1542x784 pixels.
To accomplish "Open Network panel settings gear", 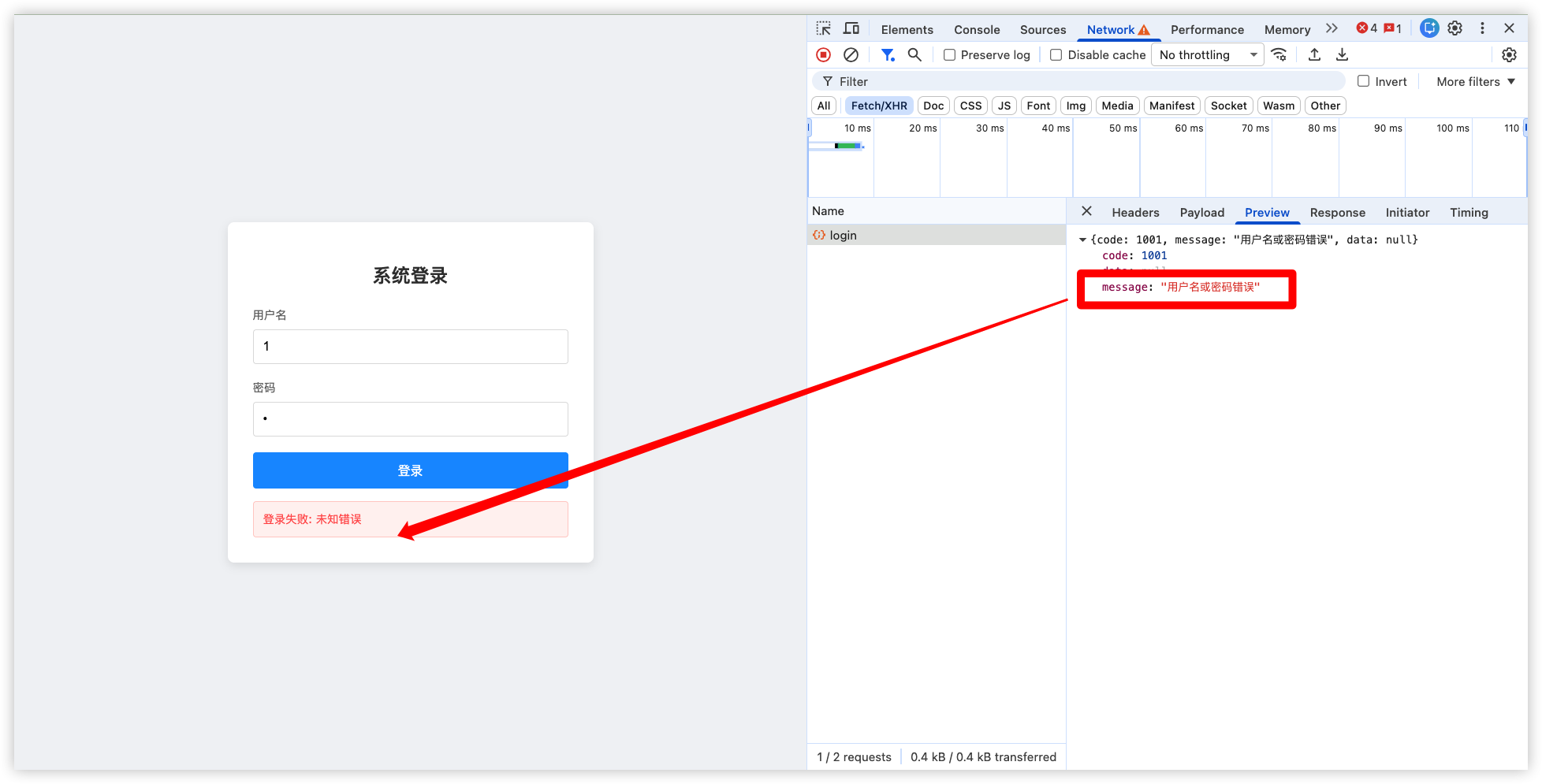I will 1509,55.
